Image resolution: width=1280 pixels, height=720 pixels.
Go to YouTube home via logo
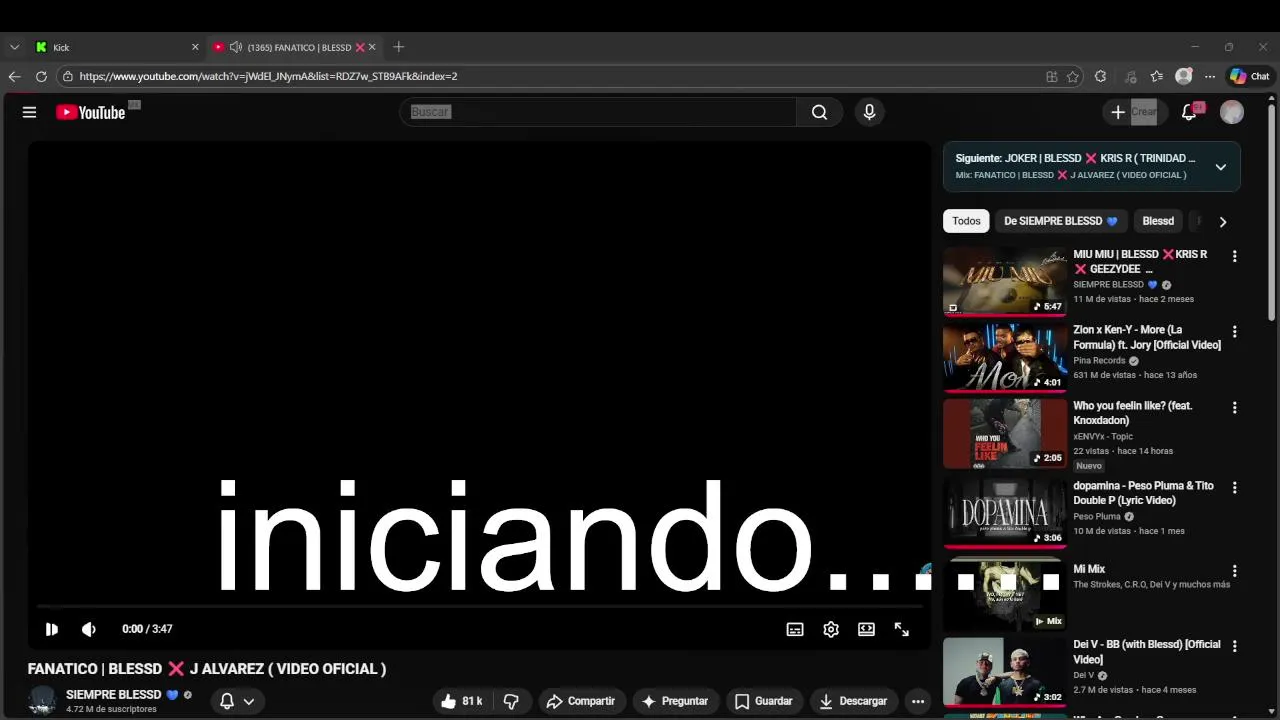pyautogui.click(x=91, y=112)
